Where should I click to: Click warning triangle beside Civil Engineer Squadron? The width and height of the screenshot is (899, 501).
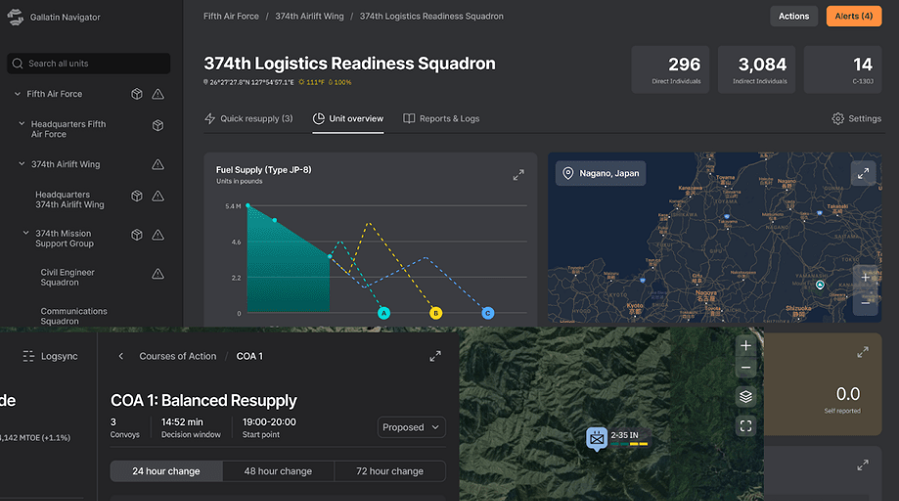pyautogui.click(x=158, y=274)
